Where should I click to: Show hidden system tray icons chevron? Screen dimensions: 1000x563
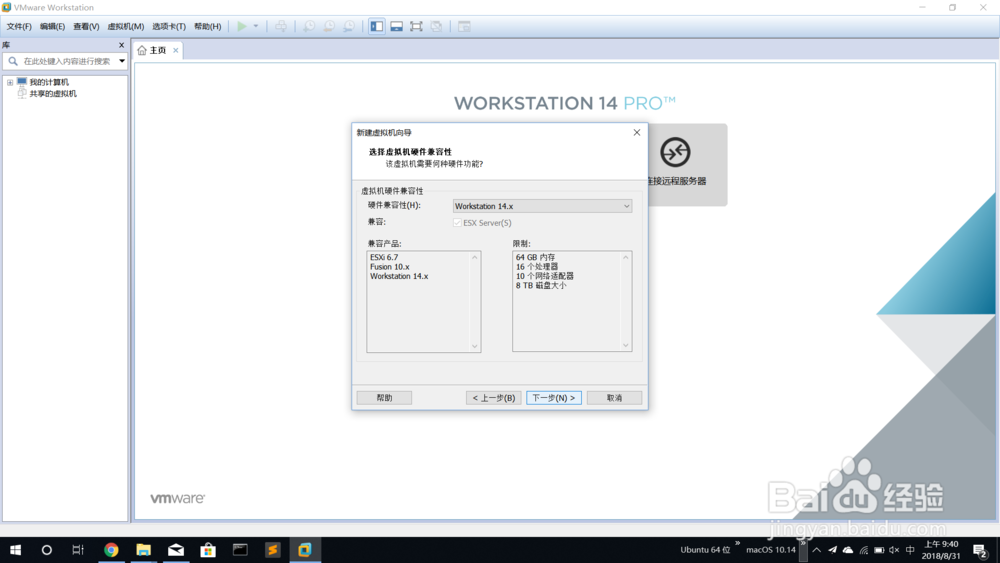816,550
